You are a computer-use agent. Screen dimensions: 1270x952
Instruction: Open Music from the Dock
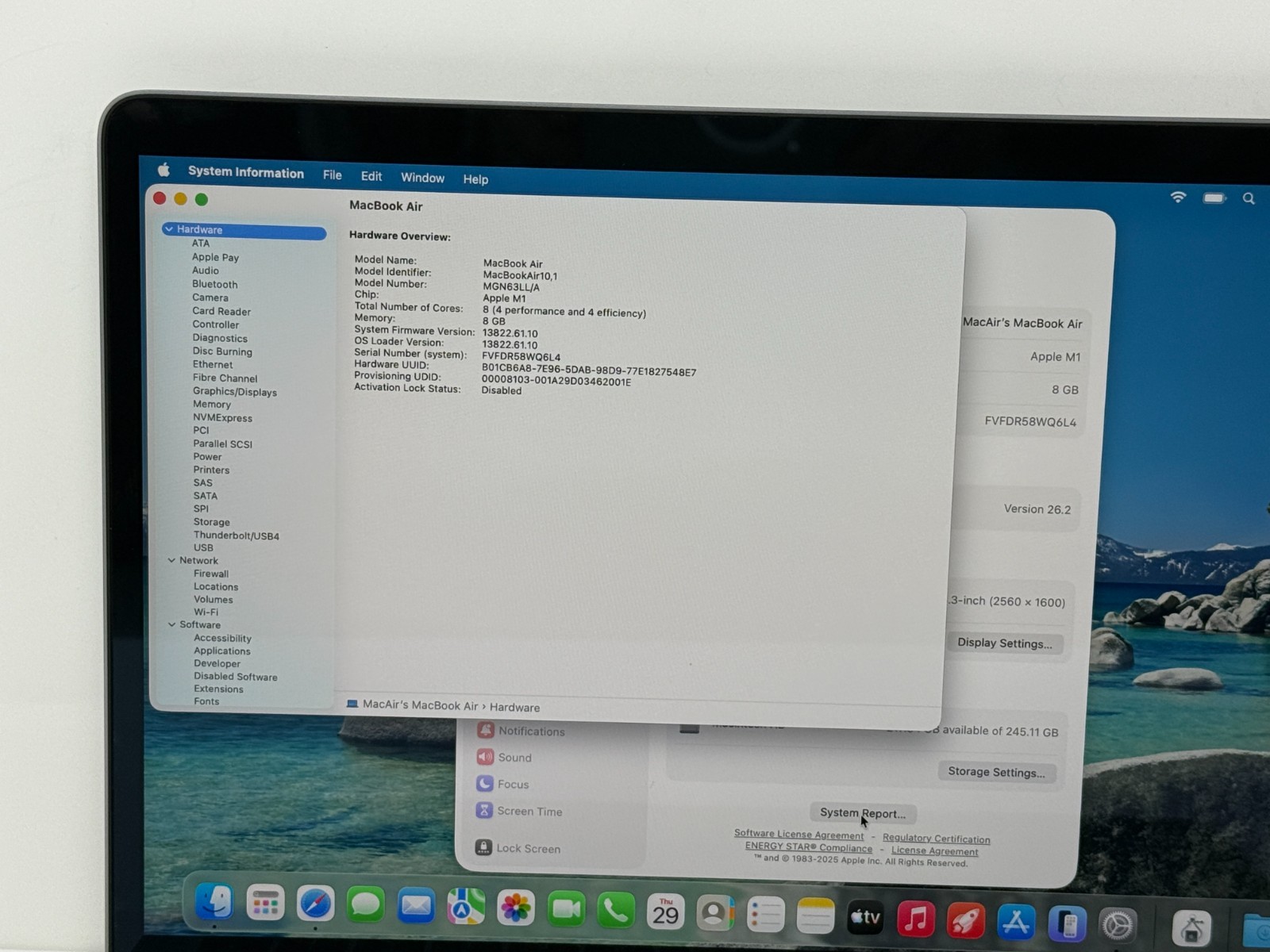(x=915, y=919)
